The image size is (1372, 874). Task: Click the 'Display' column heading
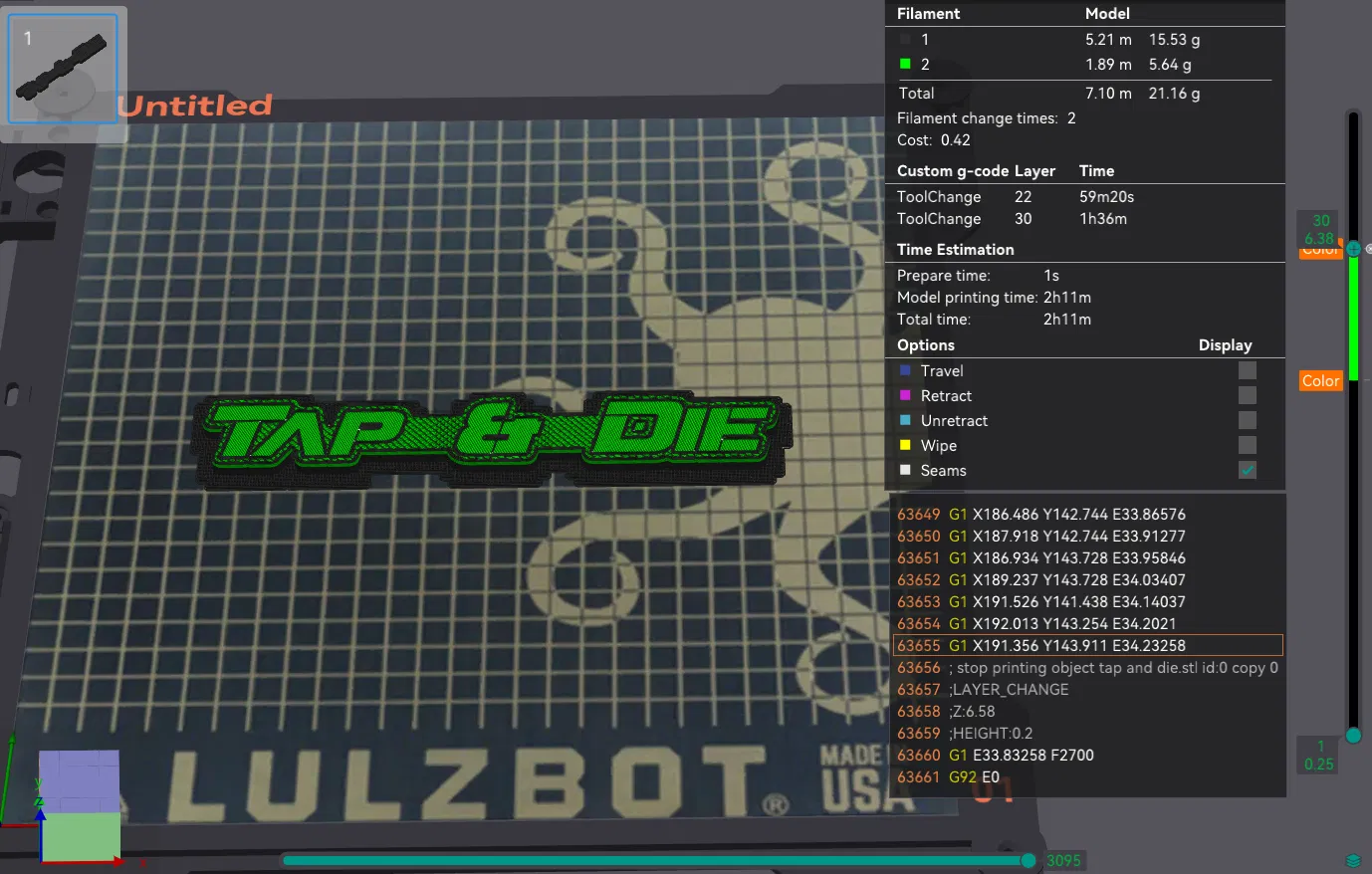point(1225,345)
